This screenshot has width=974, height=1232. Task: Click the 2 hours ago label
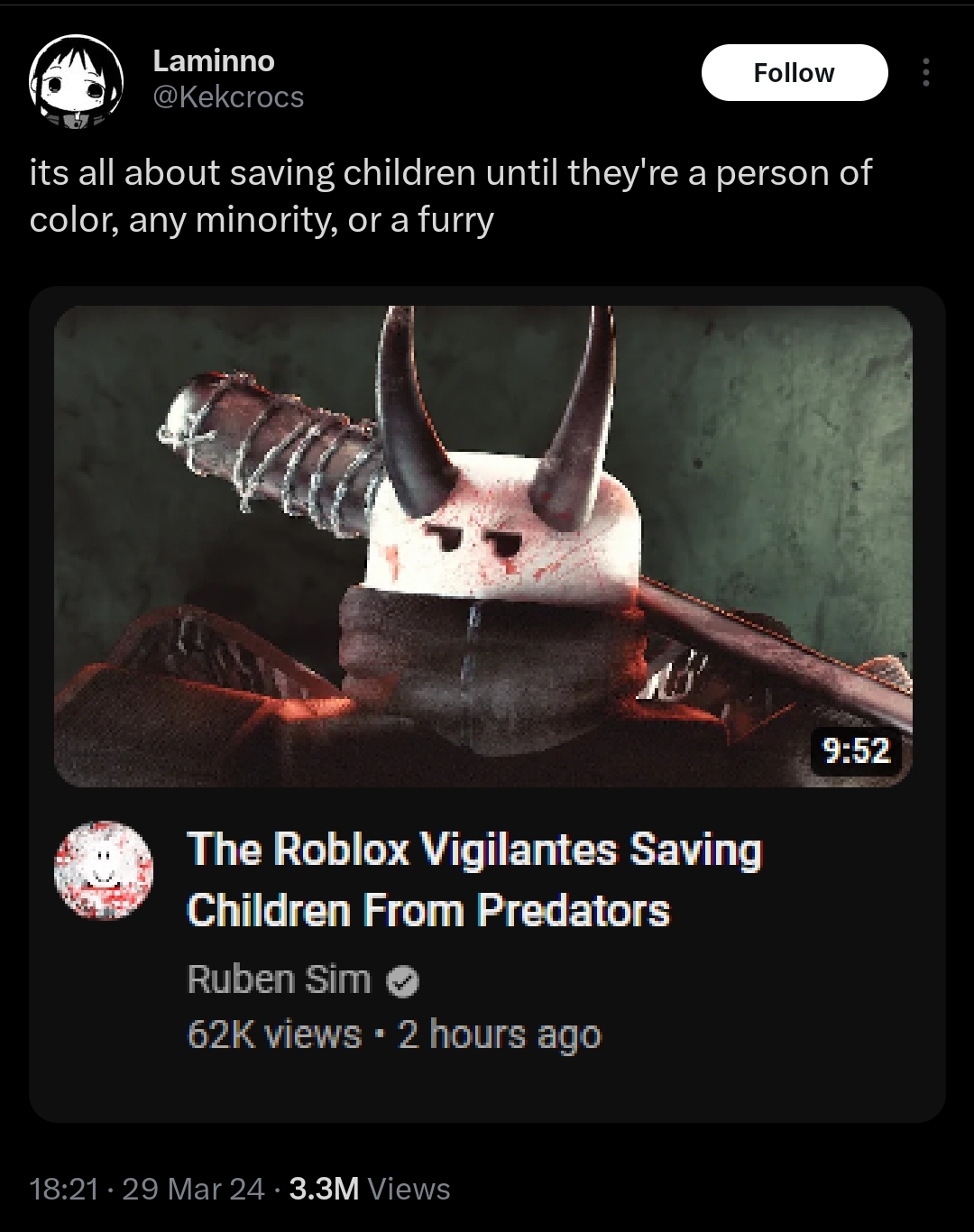pos(500,1034)
